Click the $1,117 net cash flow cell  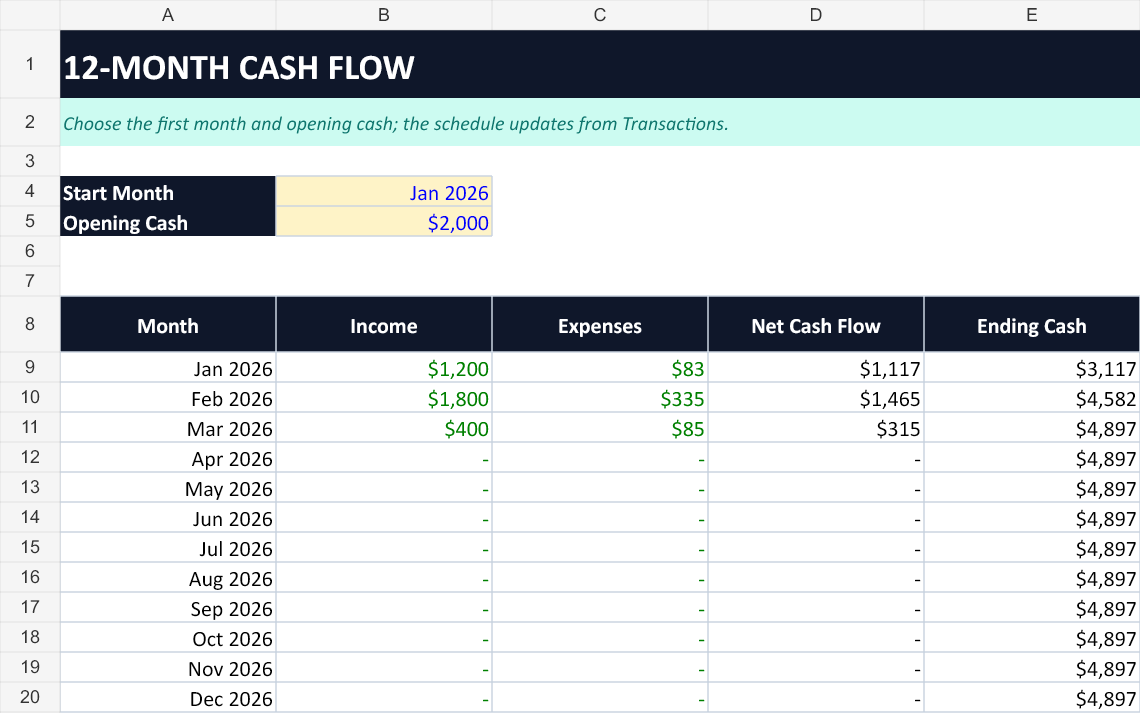tap(816, 368)
